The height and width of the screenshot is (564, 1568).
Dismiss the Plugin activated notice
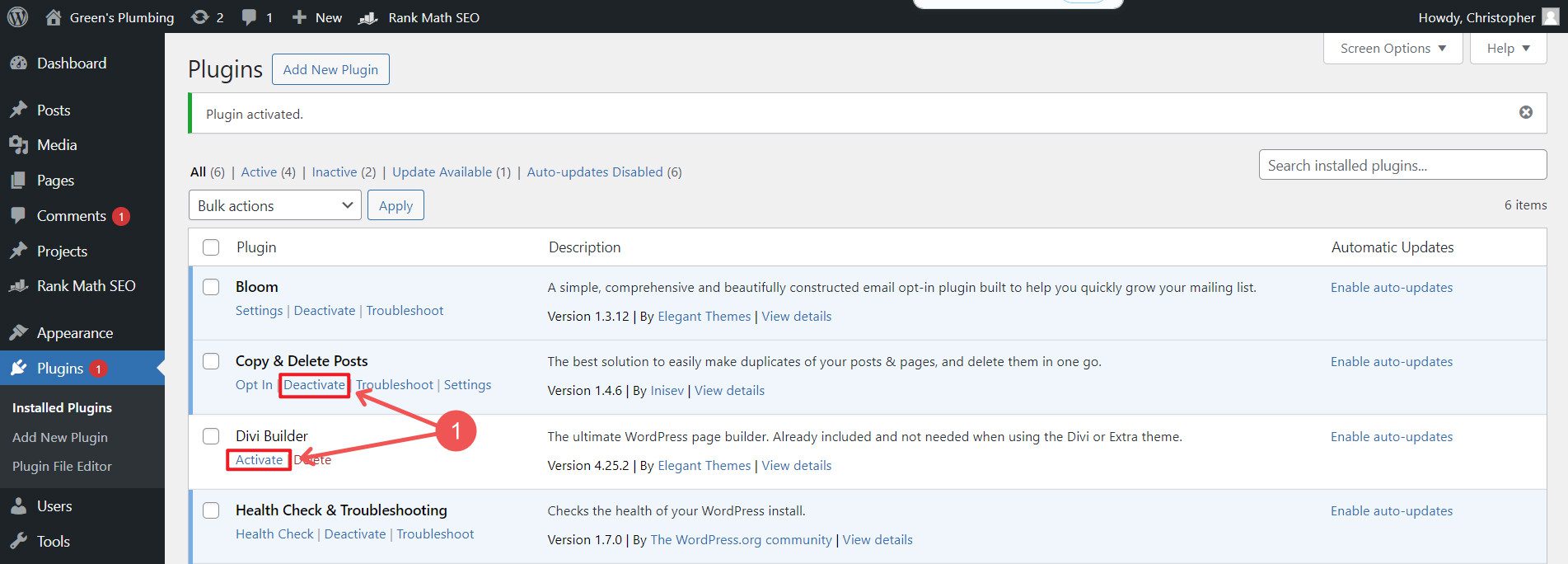click(x=1526, y=112)
